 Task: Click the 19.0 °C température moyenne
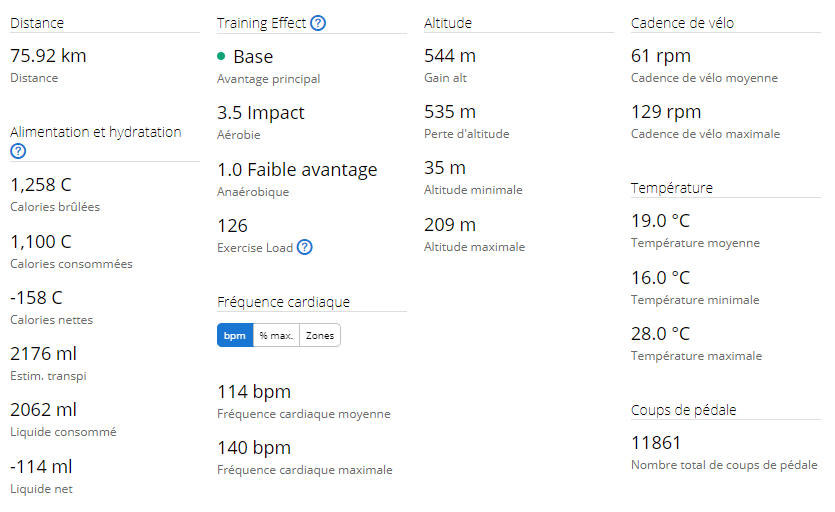(660, 221)
